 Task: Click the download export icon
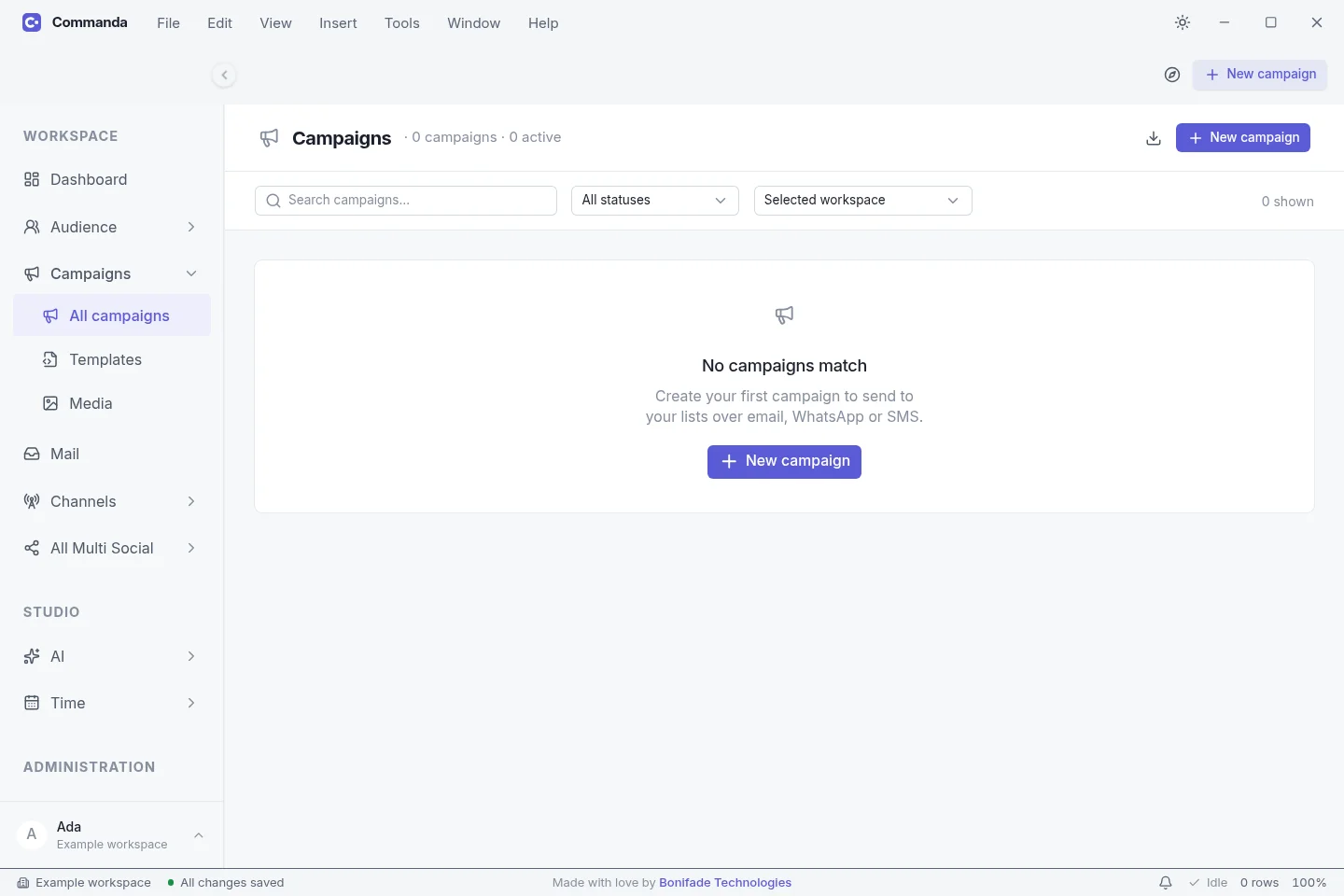[1154, 138]
